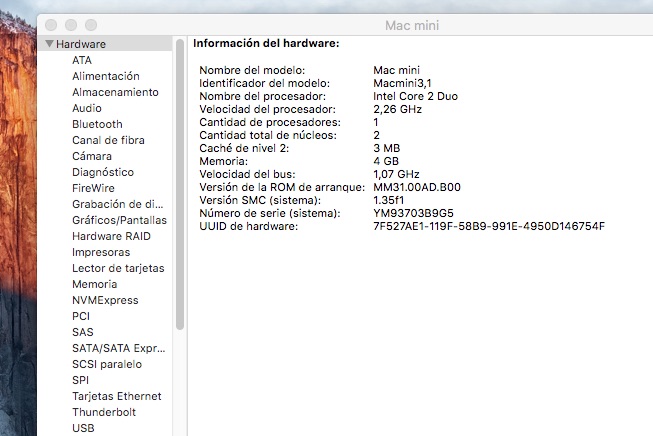653x436 pixels.
Task: Click the 4 GB memory value
Action: [x=386, y=161]
